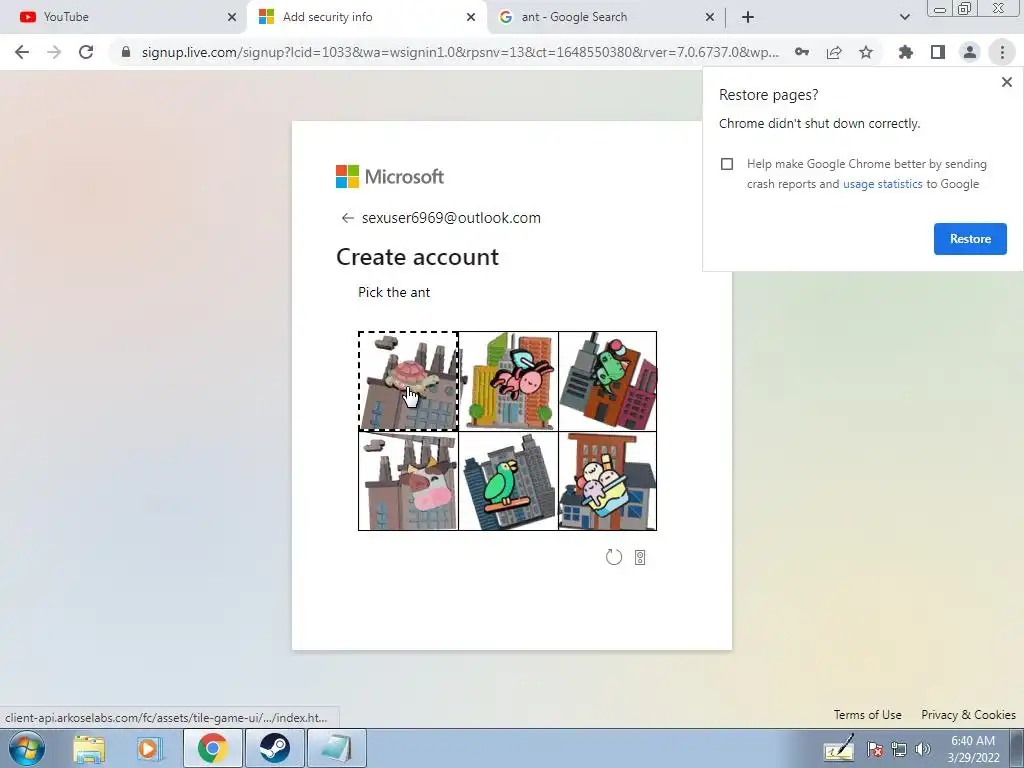Open the Windows Start menu

tap(27, 748)
